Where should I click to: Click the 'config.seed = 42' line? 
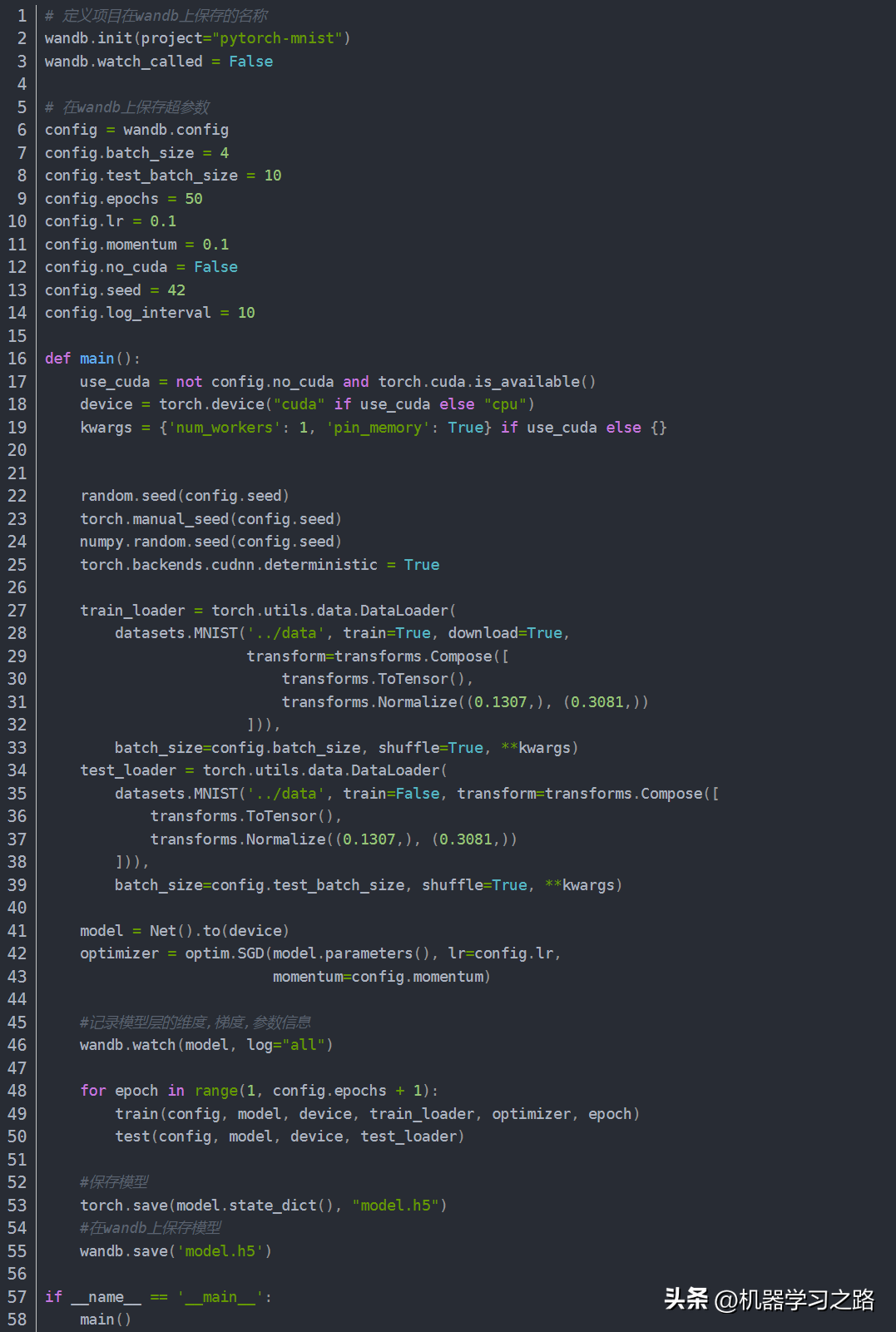(x=115, y=290)
